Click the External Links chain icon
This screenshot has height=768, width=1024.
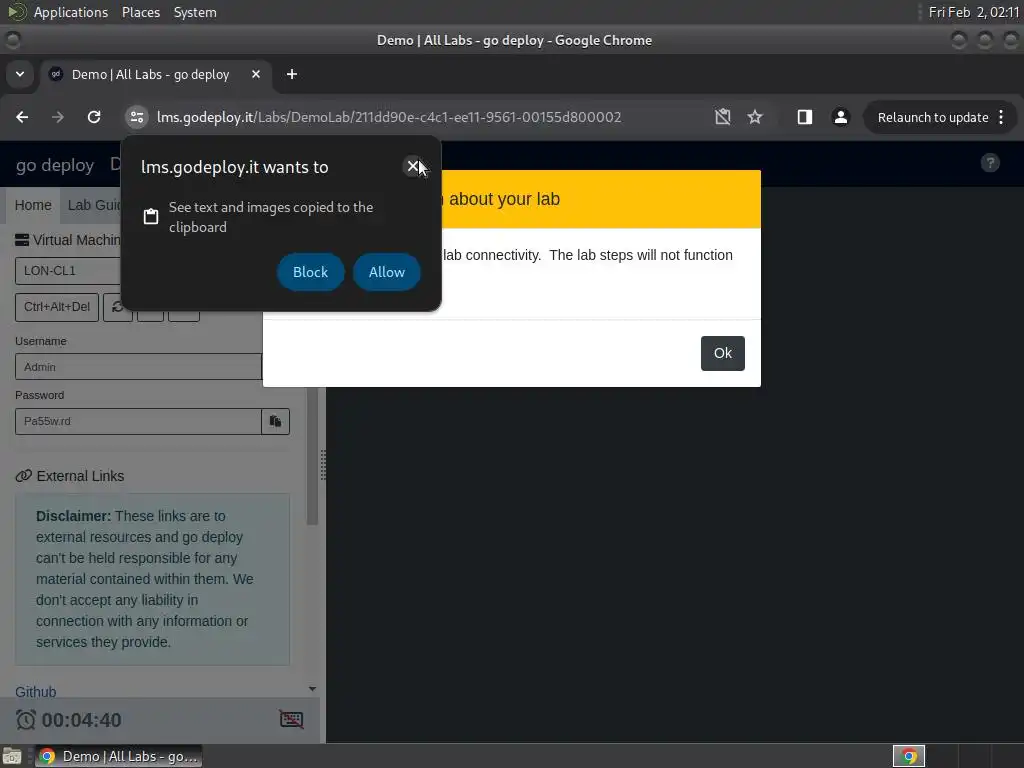[x=24, y=475]
